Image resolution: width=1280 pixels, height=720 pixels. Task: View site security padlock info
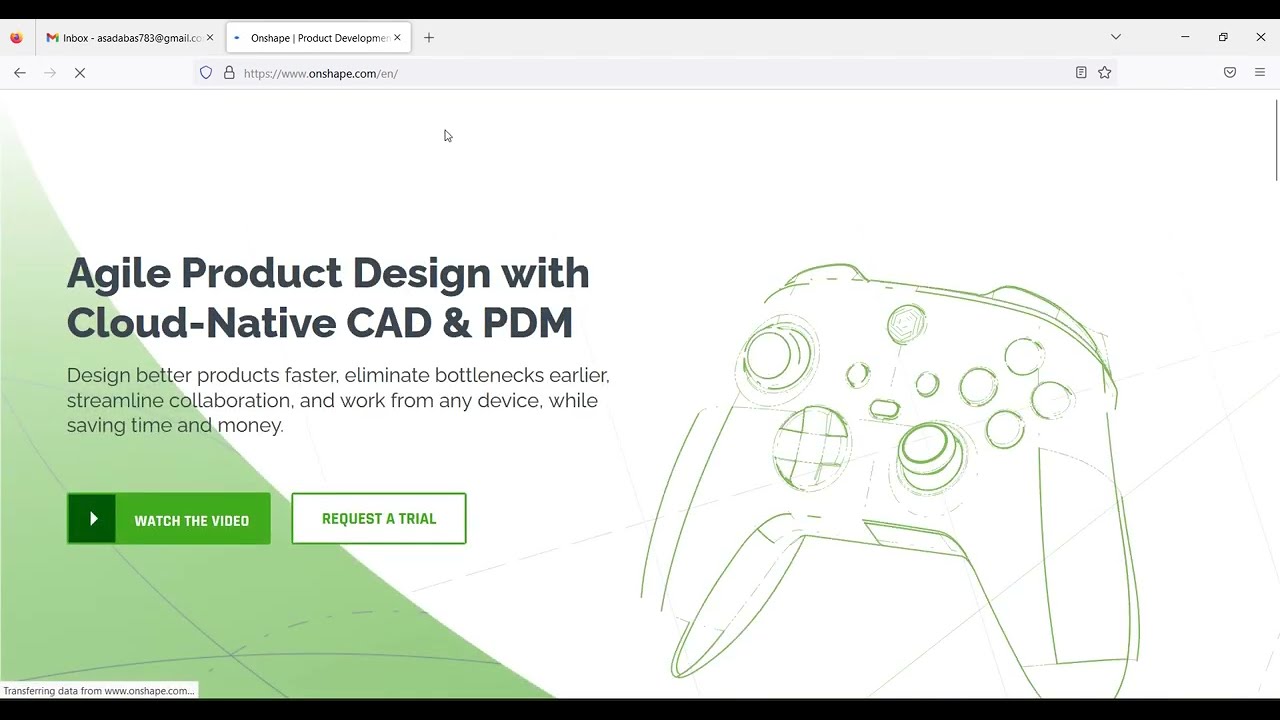click(229, 72)
